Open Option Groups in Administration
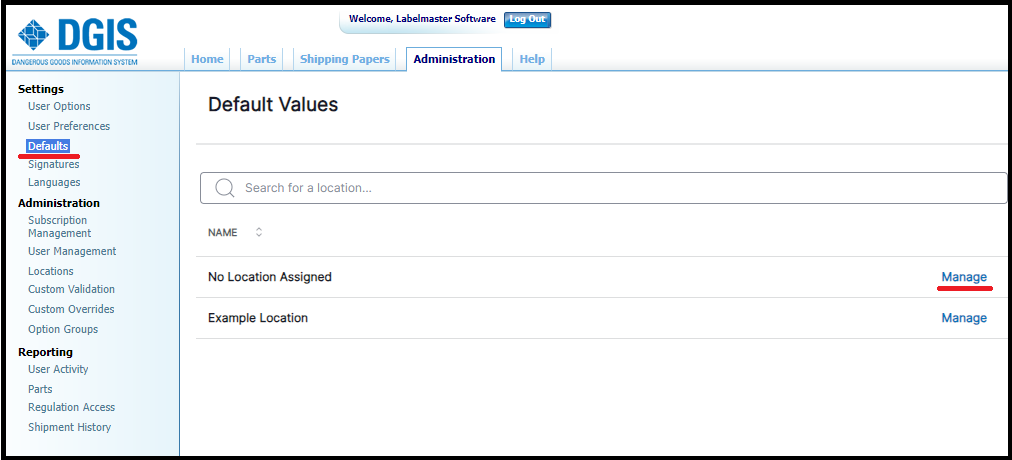The image size is (1012, 460). click(x=63, y=329)
